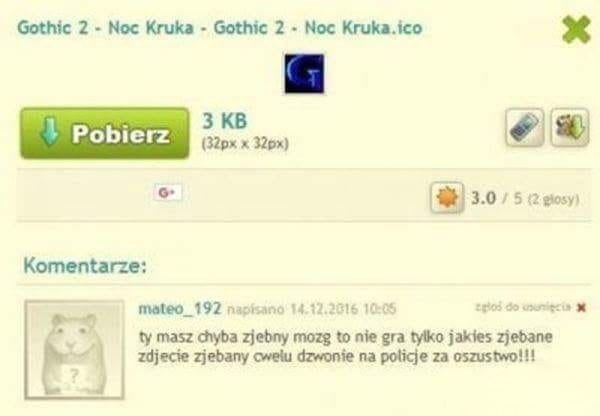Screen dimensions: 600x416
Task: Report the comment via zgłoś do usunięcia
Action: (x=523, y=307)
